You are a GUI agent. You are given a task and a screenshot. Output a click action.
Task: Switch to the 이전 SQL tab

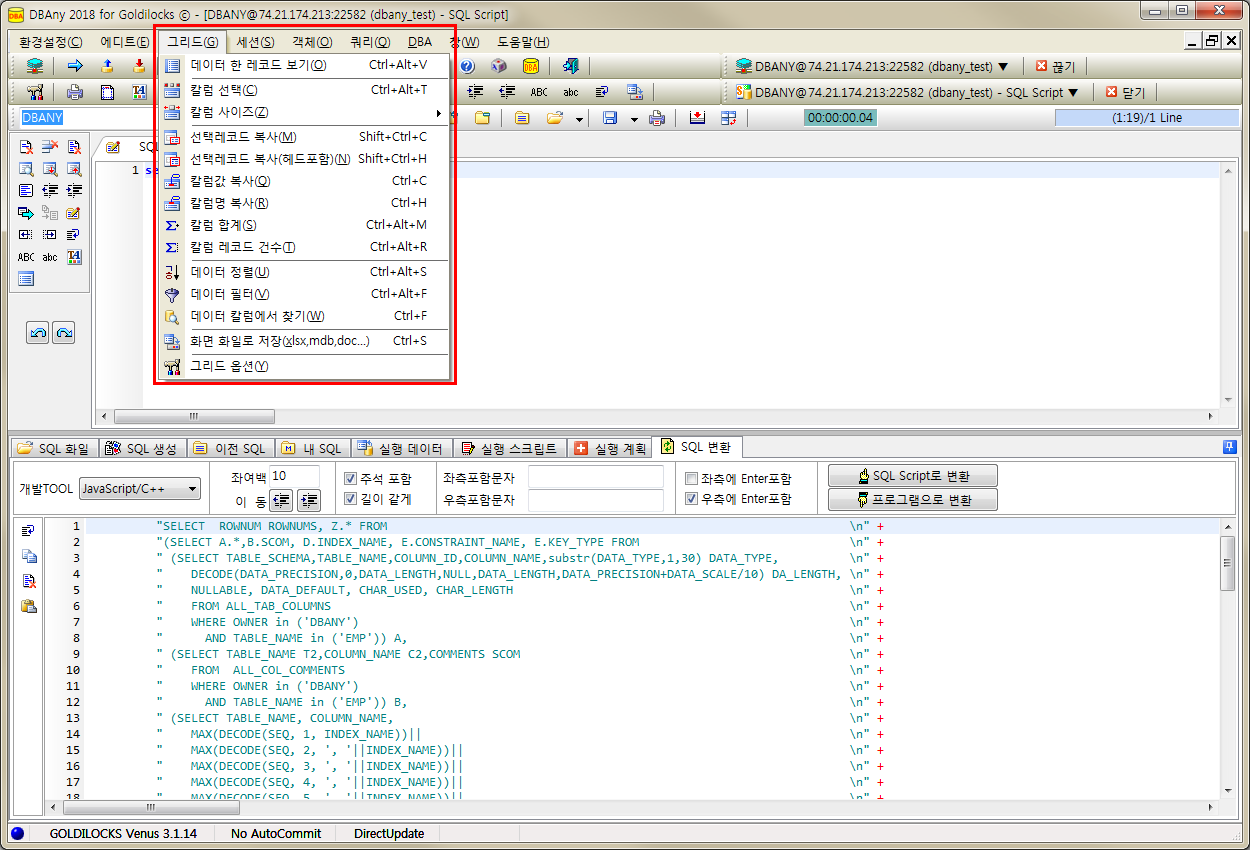pyautogui.click(x=229, y=448)
